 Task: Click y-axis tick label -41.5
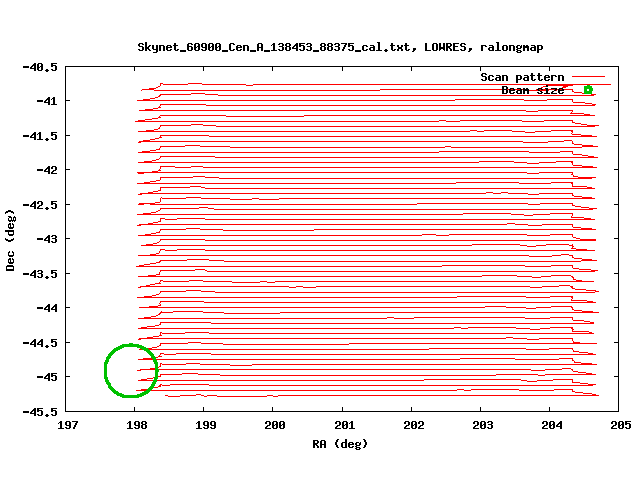(40, 136)
